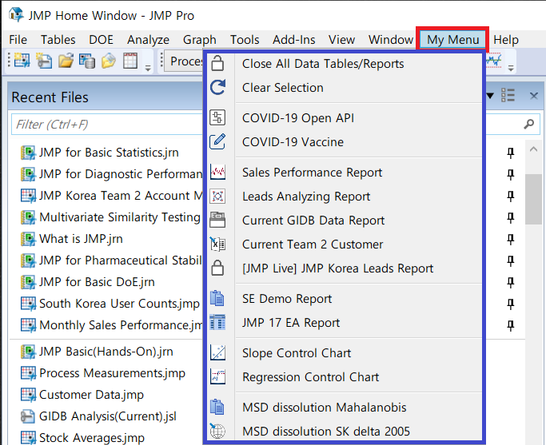Toggle the pin for Monthly Sales Performance file
Screen dimensions: 546x445
tap(510, 326)
